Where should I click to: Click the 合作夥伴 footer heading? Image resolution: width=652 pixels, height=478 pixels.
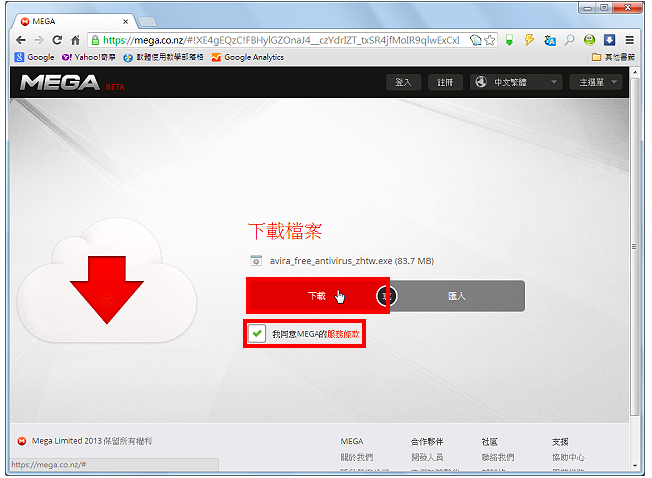tap(427, 441)
